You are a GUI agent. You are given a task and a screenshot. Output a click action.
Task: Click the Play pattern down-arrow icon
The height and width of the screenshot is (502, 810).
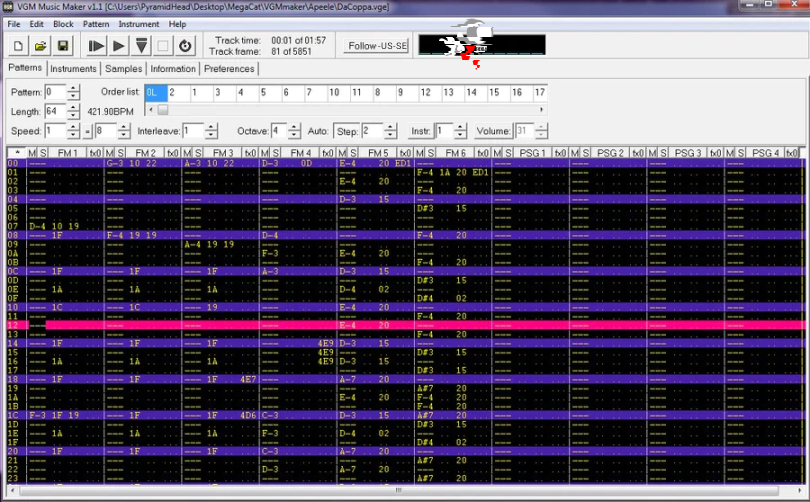click(142, 46)
